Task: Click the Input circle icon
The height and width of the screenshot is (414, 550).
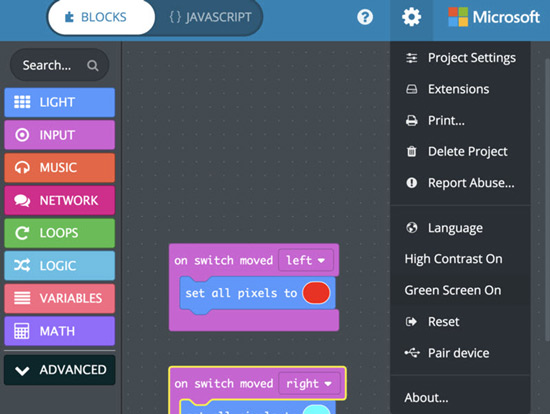Action: 22,135
